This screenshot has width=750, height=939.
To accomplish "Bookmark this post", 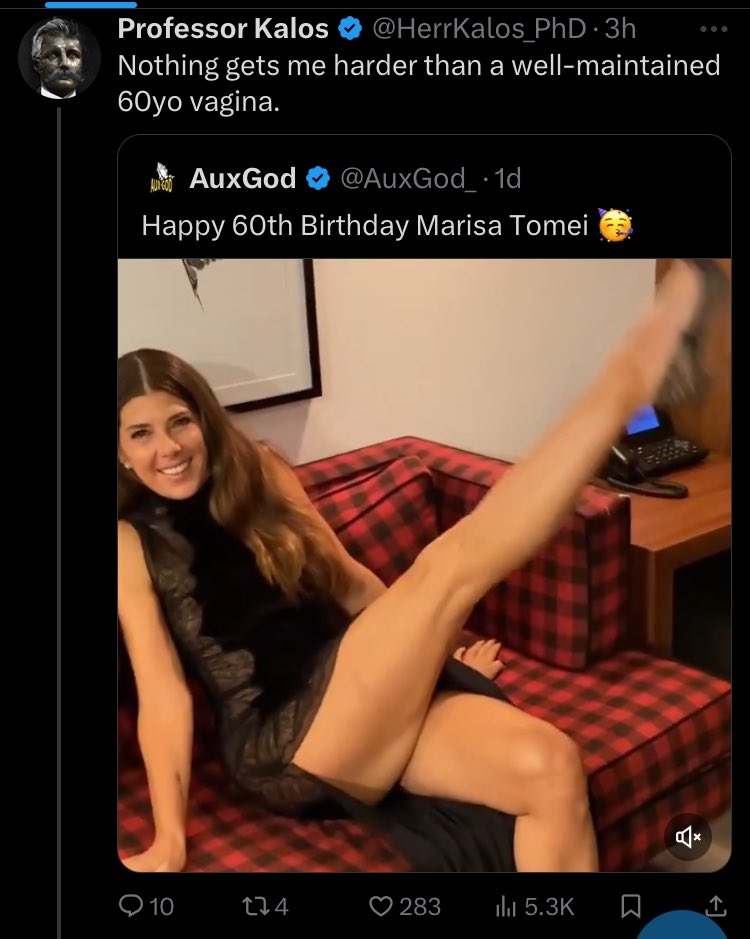I will pos(630,906).
